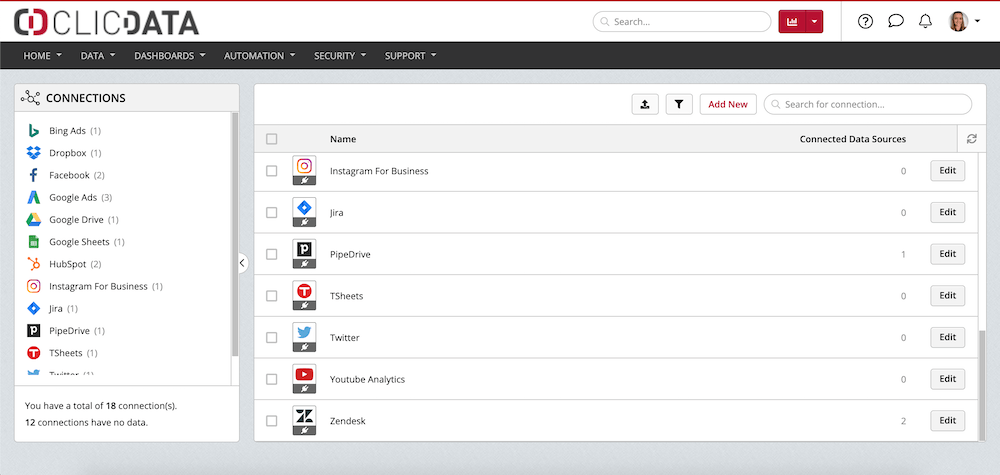Screen dimensions: 1000x475
Task: Click the Google Sheets icon in sidebar
Action: [x=34, y=242]
